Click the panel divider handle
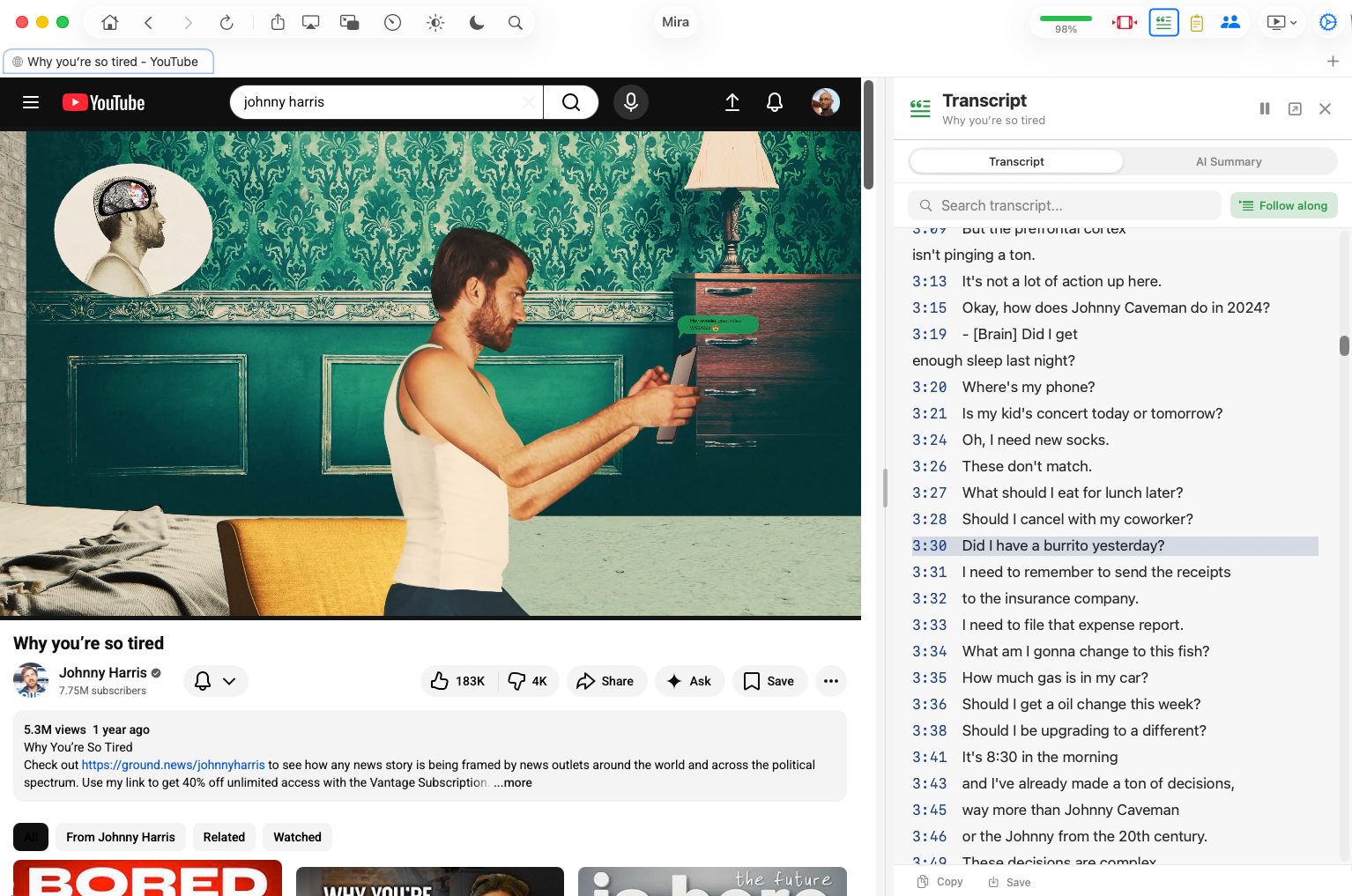The height and width of the screenshot is (896, 1352). (885, 487)
